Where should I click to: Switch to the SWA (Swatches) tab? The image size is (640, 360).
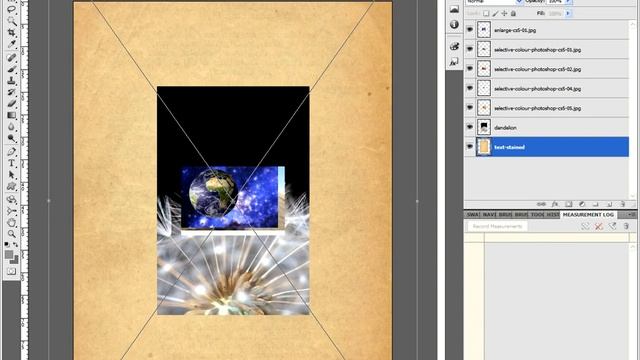pyautogui.click(x=473, y=215)
